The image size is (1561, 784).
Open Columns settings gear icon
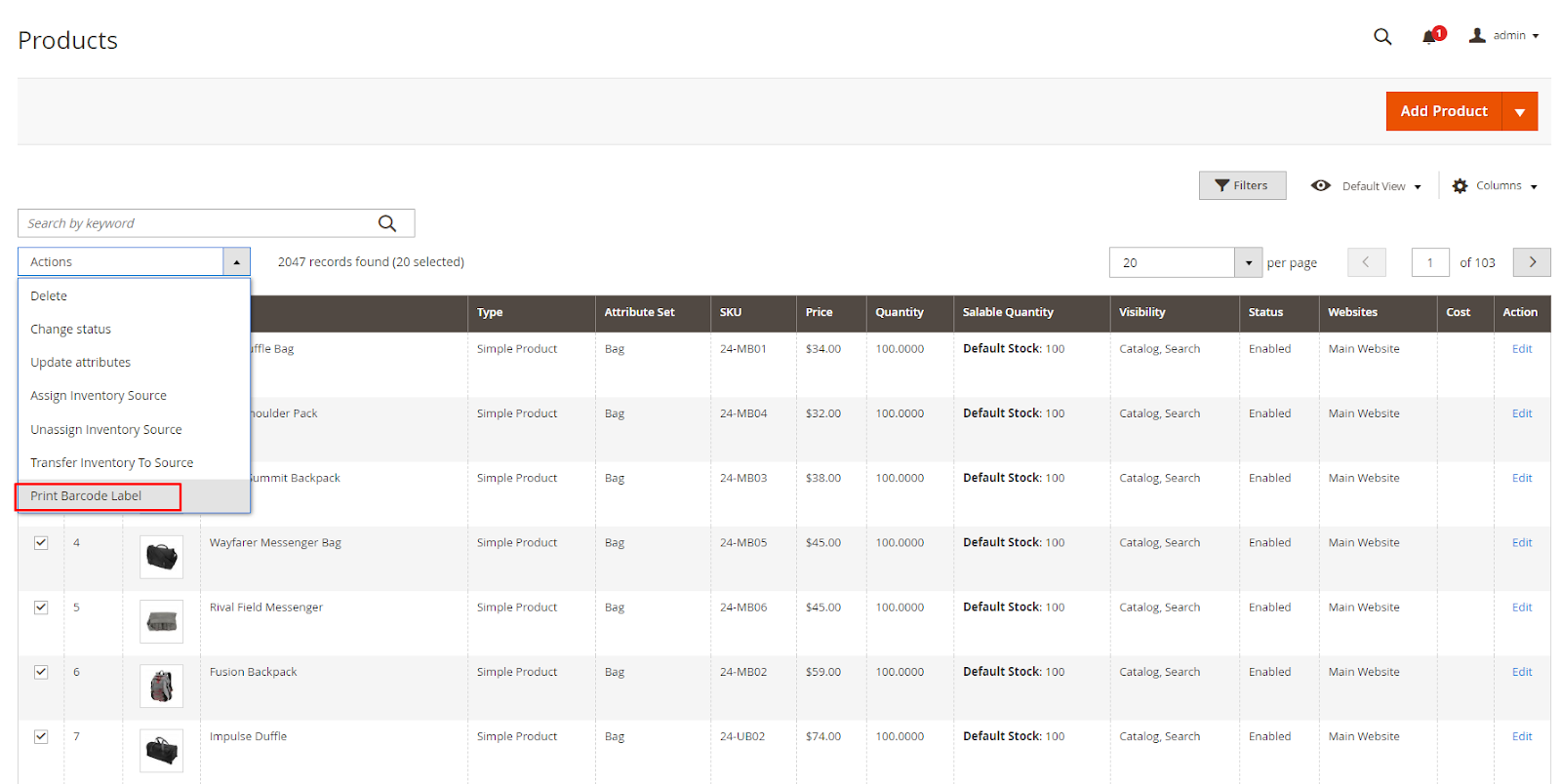[x=1460, y=186]
